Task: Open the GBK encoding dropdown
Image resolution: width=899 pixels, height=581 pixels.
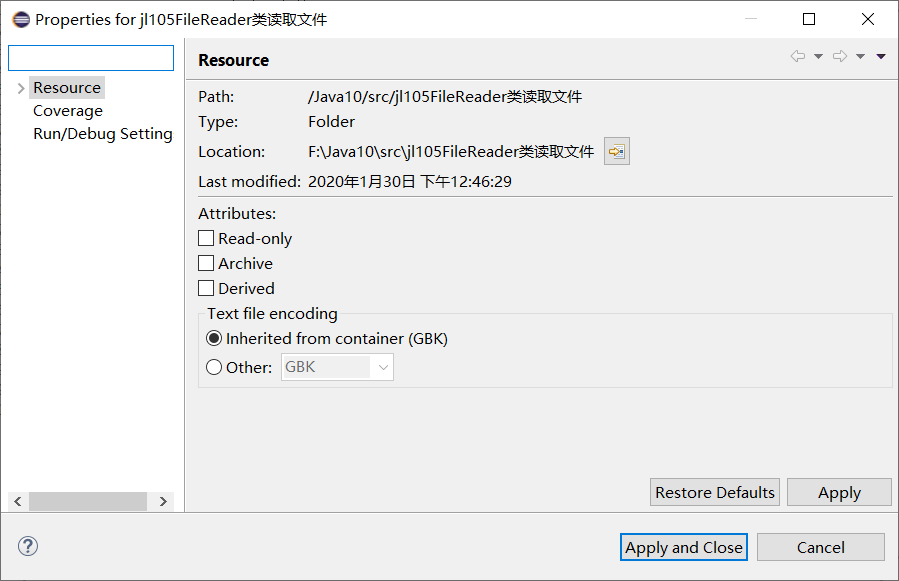Action: pyautogui.click(x=383, y=367)
